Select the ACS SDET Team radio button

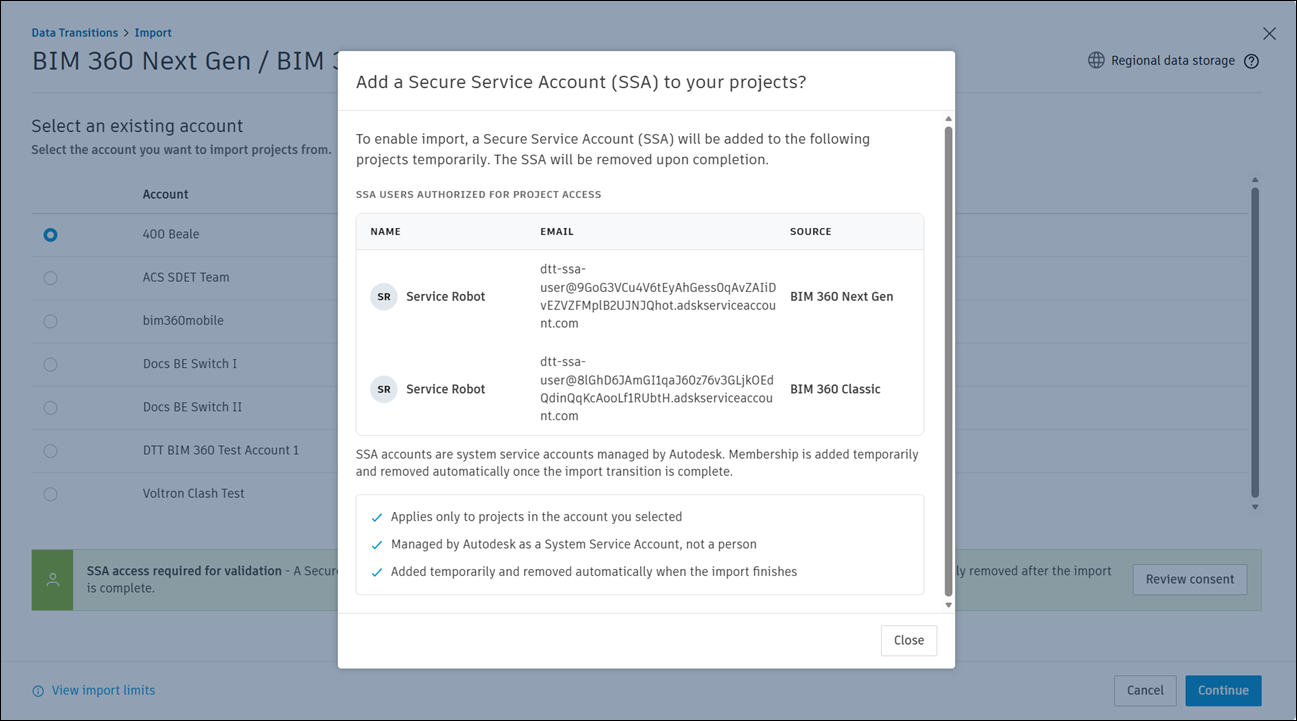(50, 278)
